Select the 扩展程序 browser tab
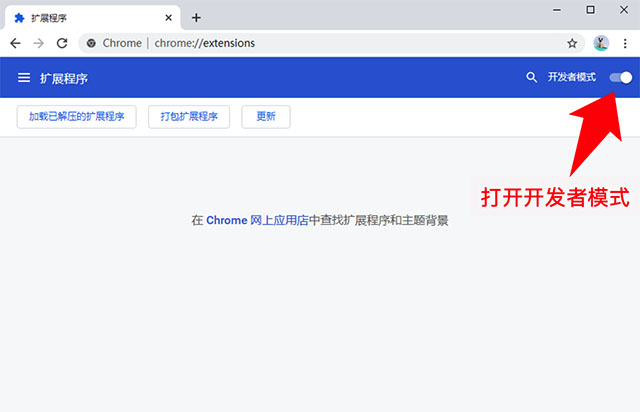 pyautogui.click(x=93, y=18)
